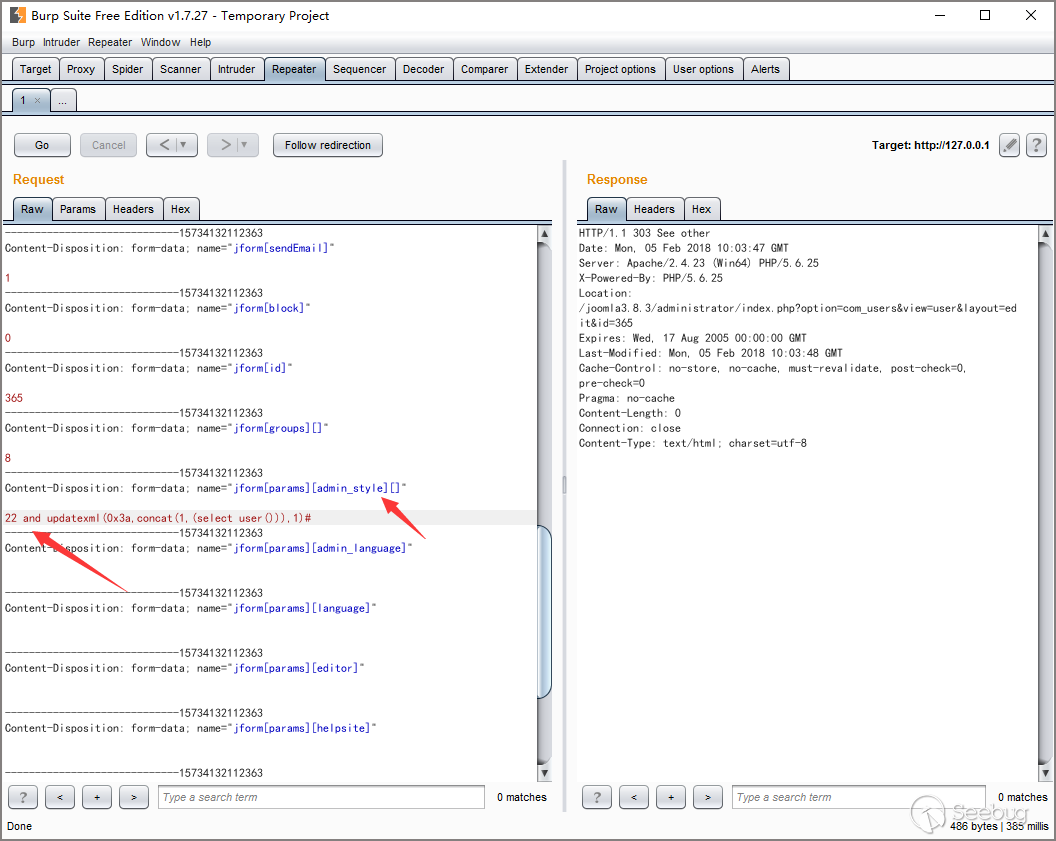Image resolution: width=1056 pixels, height=841 pixels.
Task: Switch to the Request Hex tab
Action: [180, 209]
